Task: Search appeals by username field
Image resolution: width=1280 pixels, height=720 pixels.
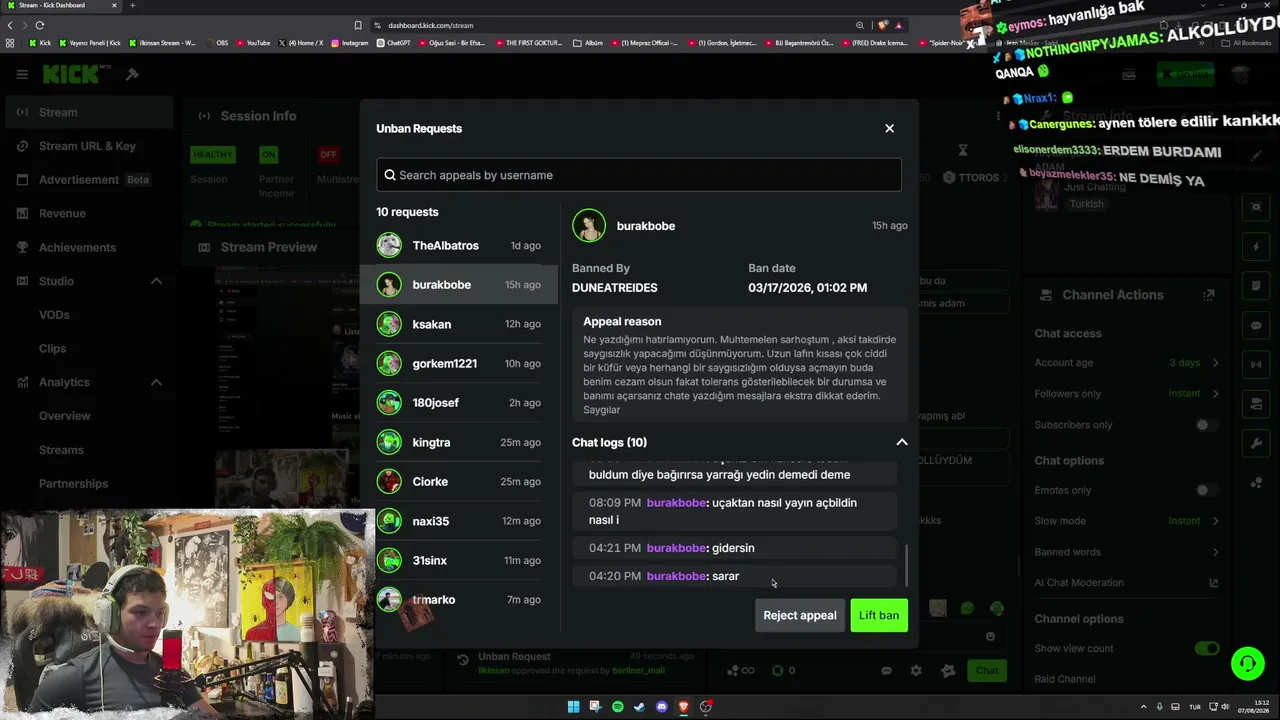Action: tap(639, 175)
